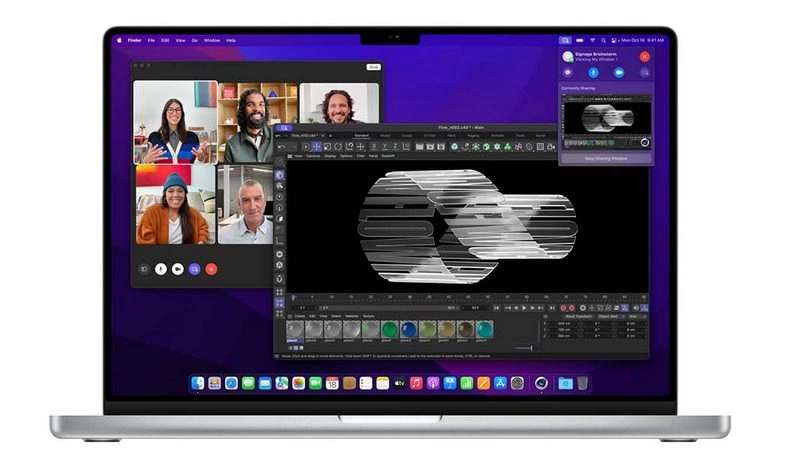This screenshot has height=468, width=800.
Task: Open the Apple TV app in the Dock
Action: click(x=399, y=383)
